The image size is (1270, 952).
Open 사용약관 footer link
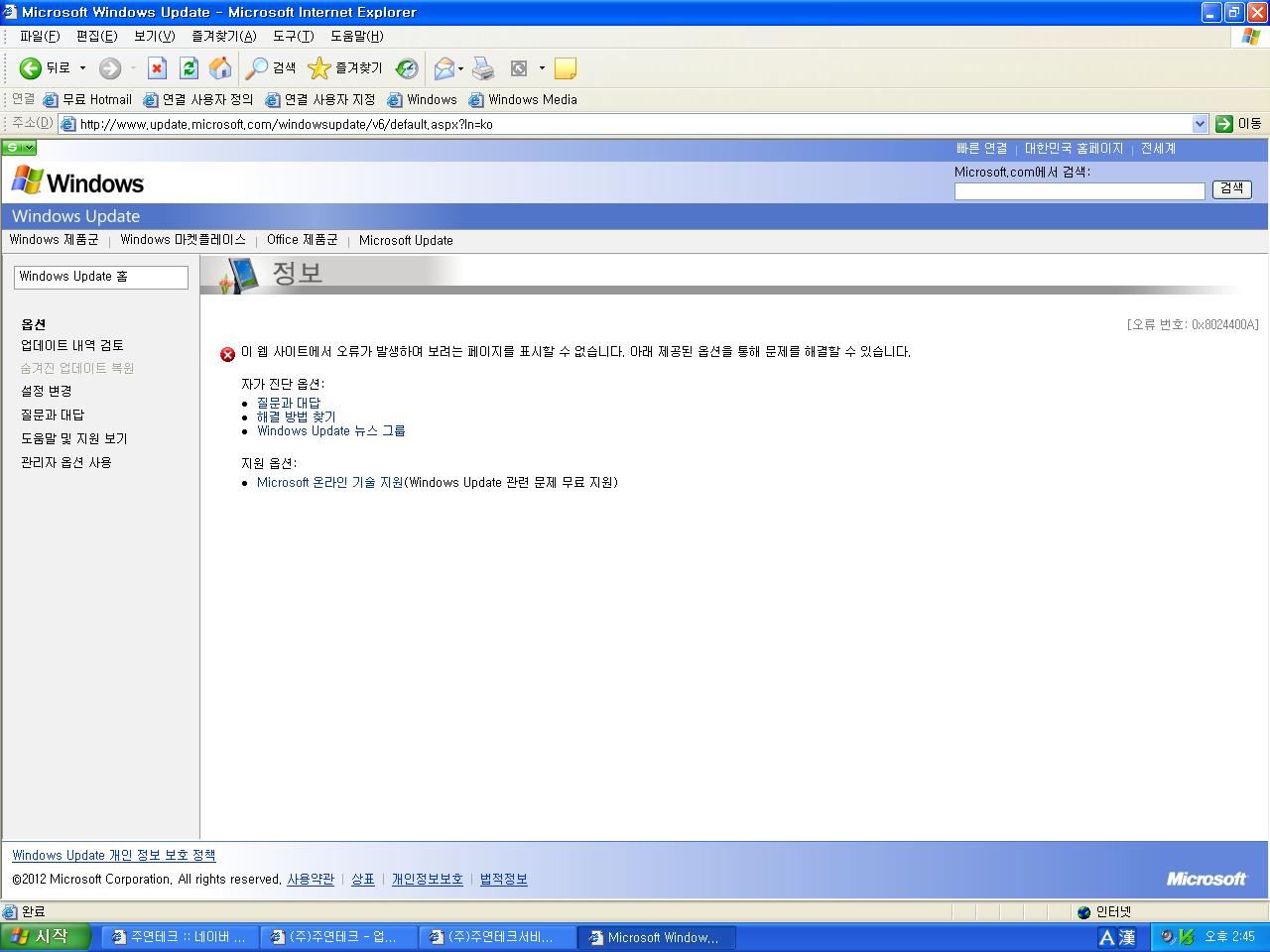click(x=311, y=879)
